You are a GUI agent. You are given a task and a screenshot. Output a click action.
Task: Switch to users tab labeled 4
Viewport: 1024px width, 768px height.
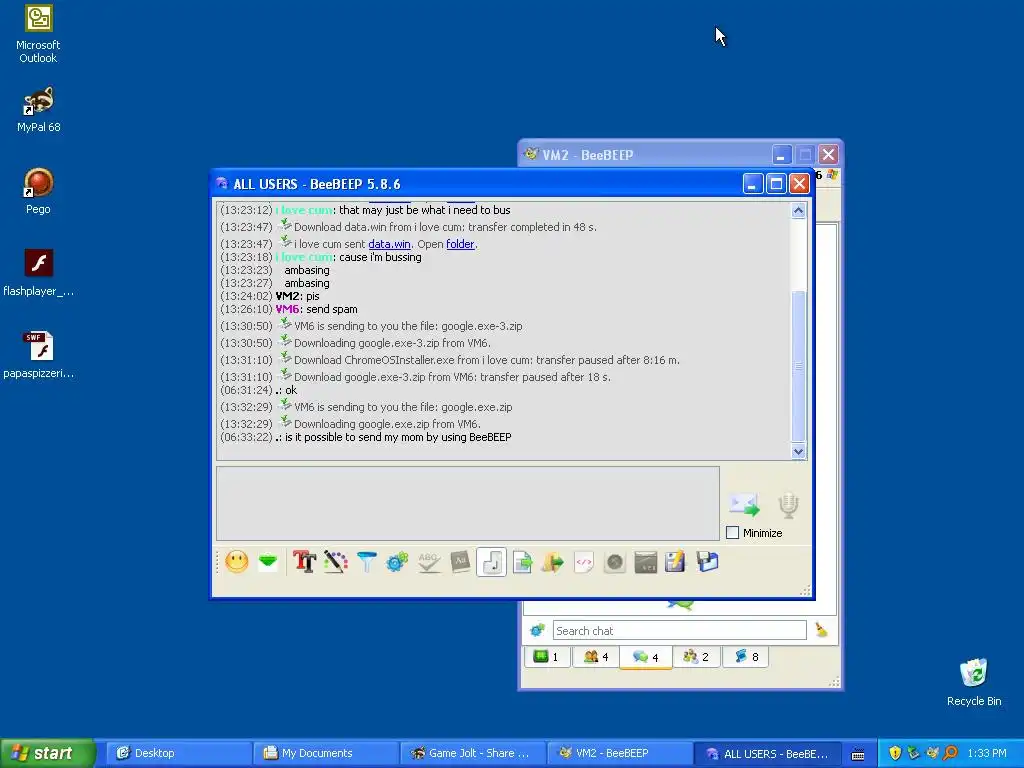(x=597, y=657)
